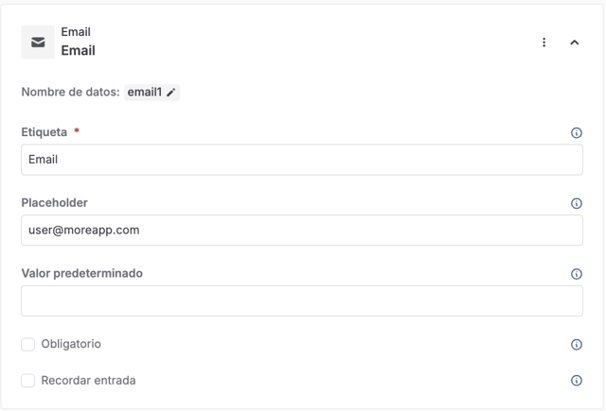606x411 pixels.
Task: Click the Email envelope widget icon
Action: click(38, 42)
